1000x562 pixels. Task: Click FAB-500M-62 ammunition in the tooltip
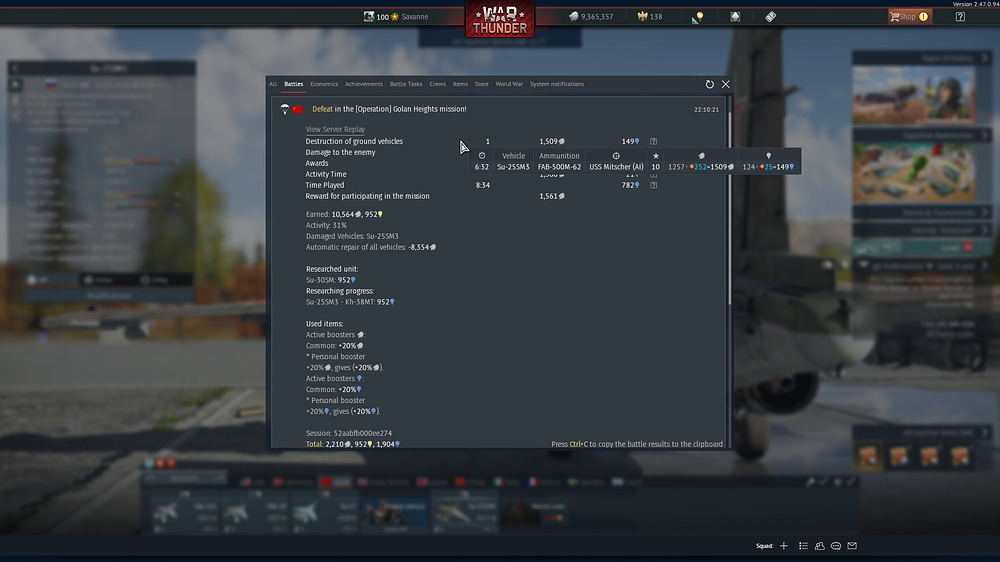[559, 167]
